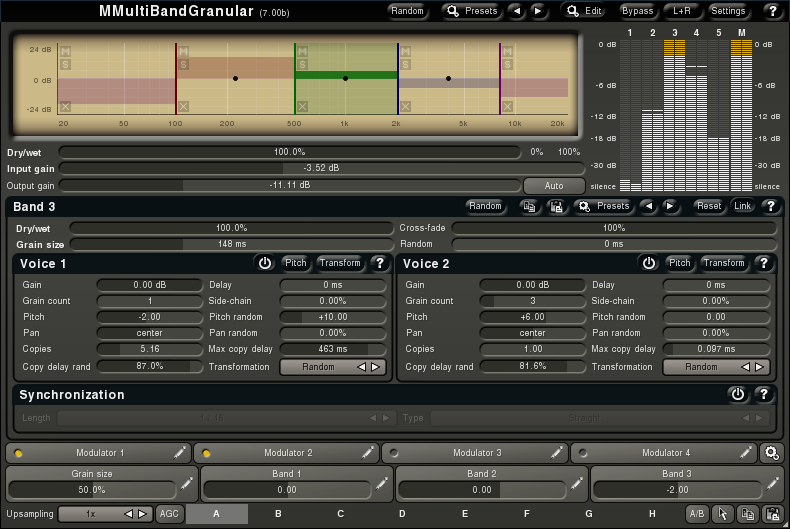Edit Modulator 3 with pencil icon
790x529 pixels.
[x=556, y=453]
